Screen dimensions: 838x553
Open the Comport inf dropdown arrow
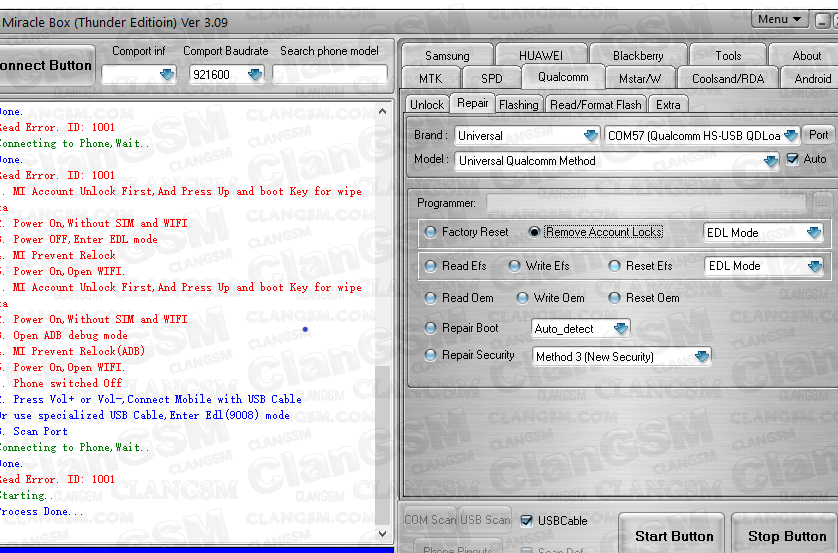[x=167, y=74]
